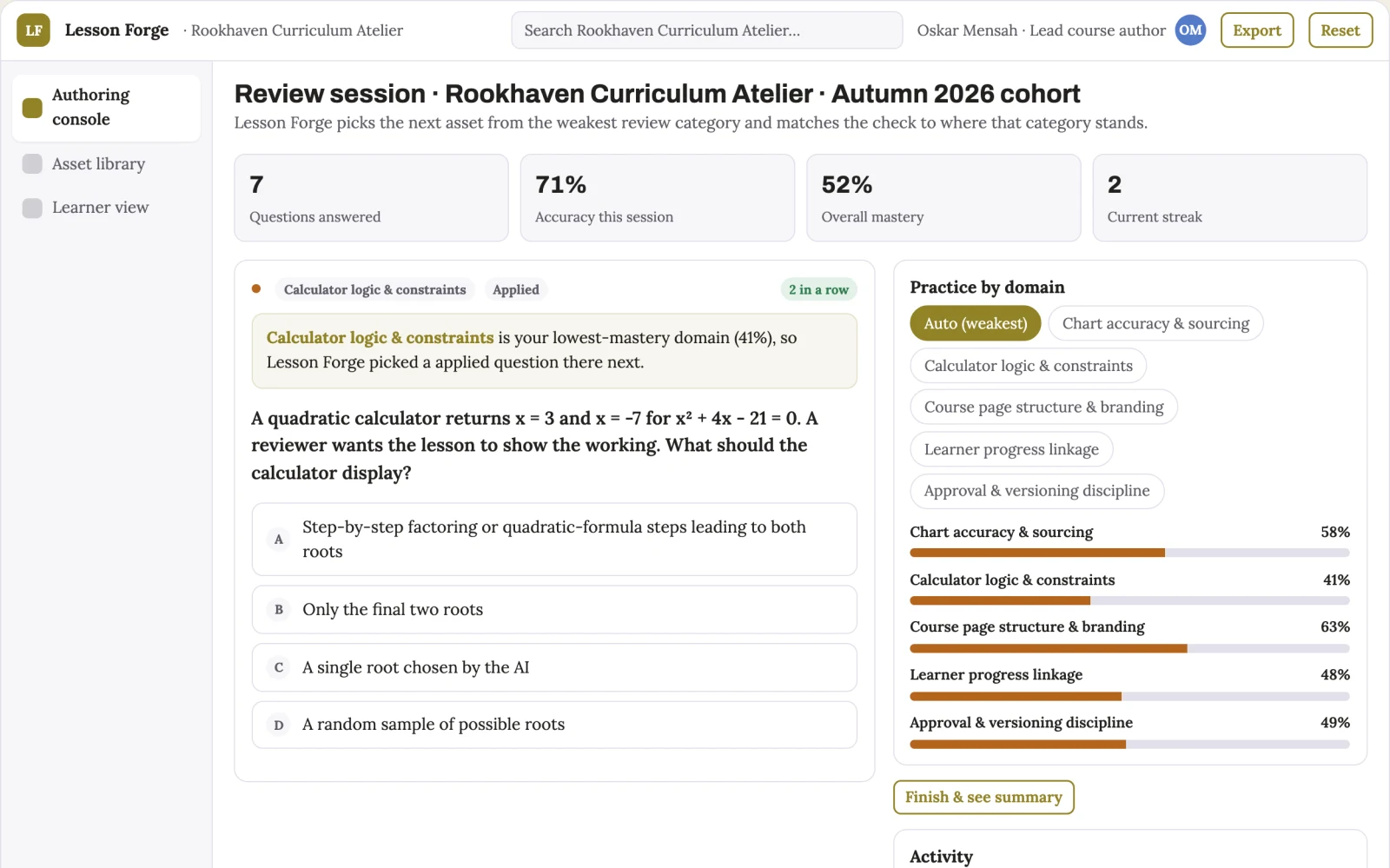The image size is (1390, 868).
Task: Click the Export button
Action: pos(1257,30)
